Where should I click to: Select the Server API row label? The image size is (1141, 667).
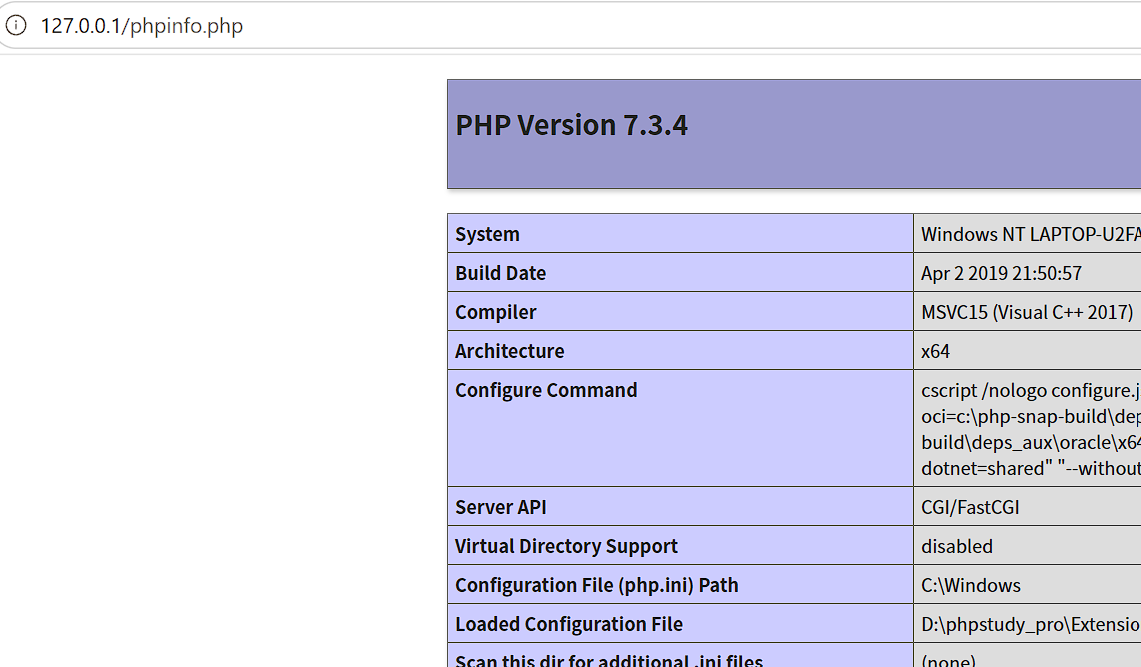click(501, 507)
